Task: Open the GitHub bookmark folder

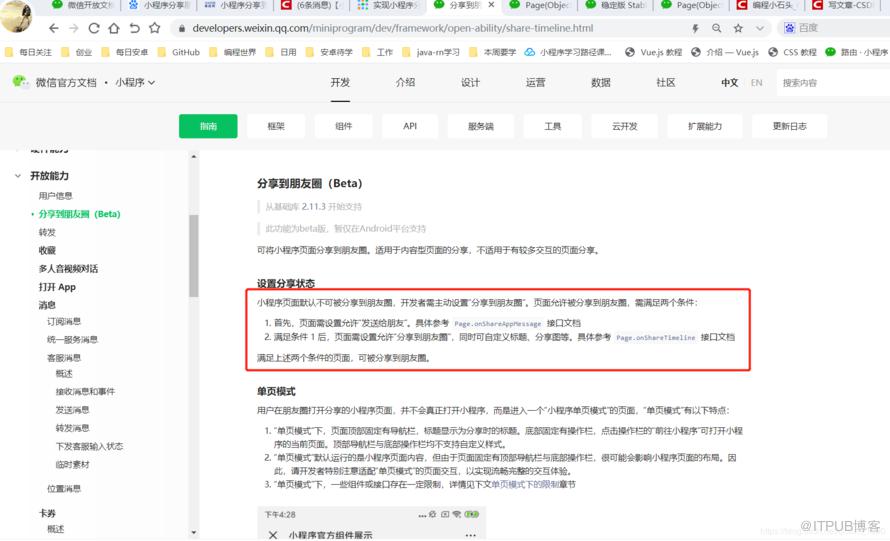Action: (179, 52)
